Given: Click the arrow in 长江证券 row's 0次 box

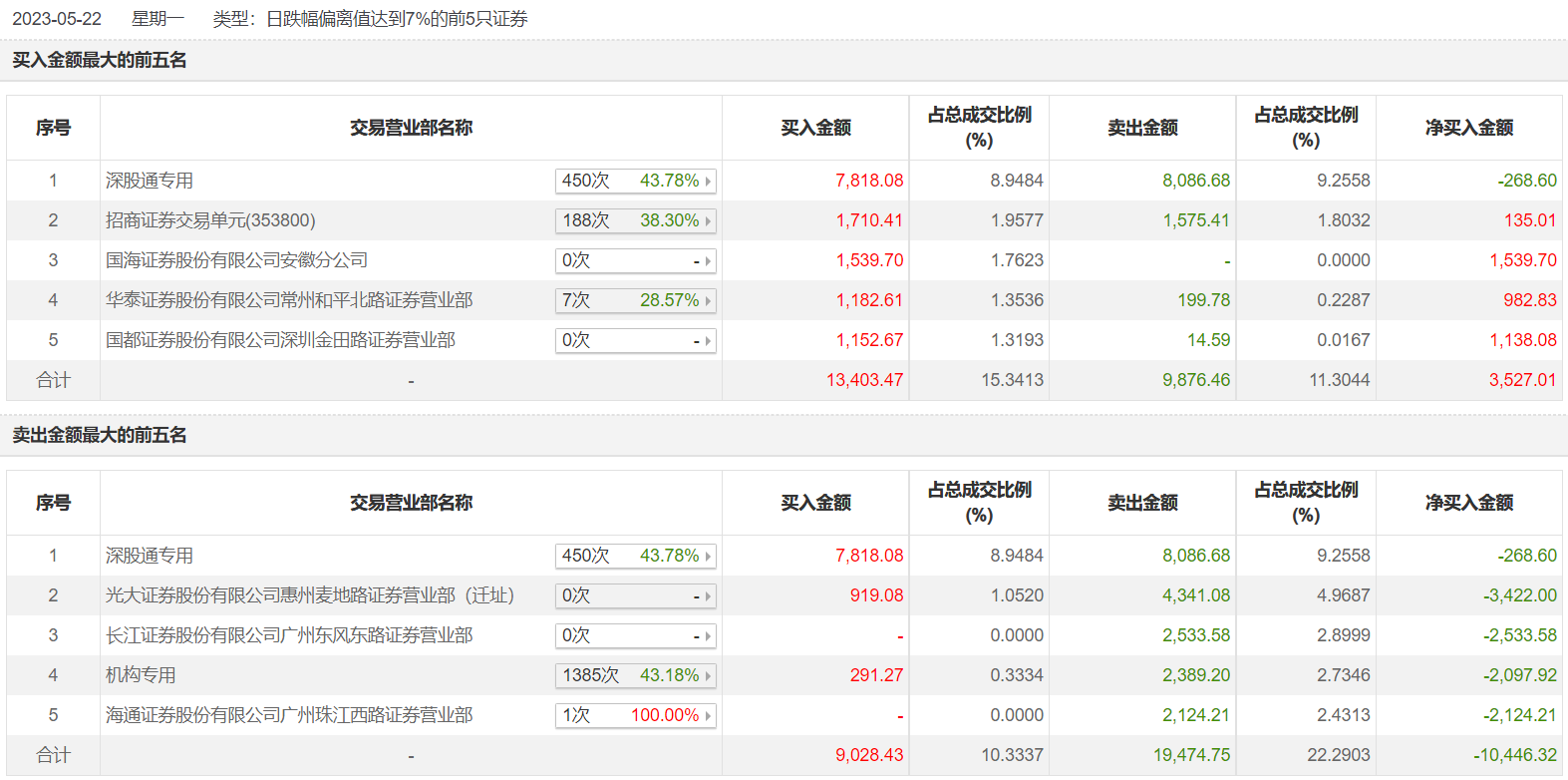Looking at the screenshot, I should [708, 636].
